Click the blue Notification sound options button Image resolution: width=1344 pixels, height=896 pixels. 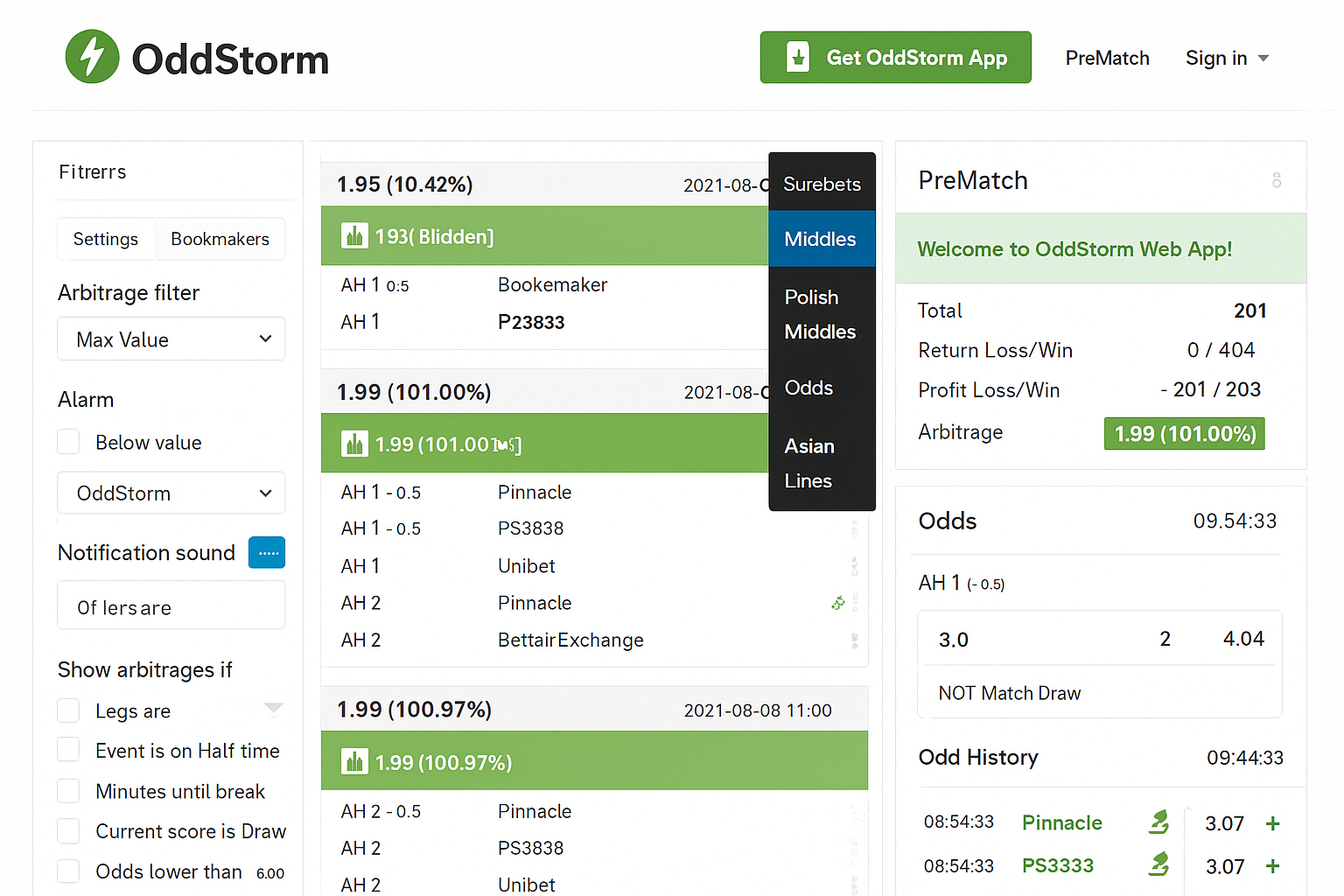point(267,553)
